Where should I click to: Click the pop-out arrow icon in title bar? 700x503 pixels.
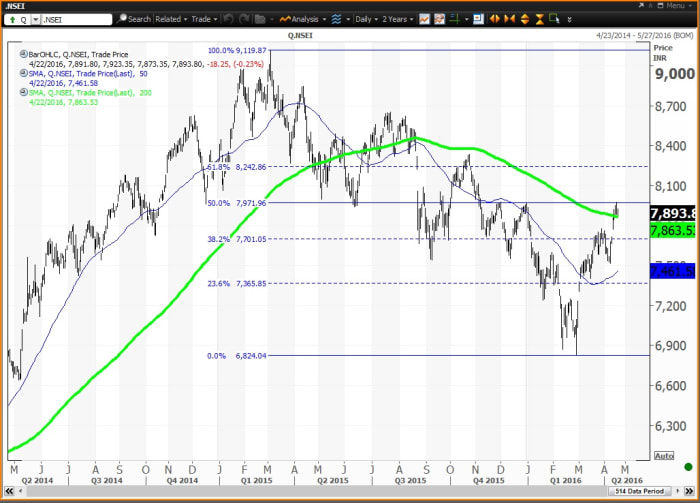(x=642, y=5)
